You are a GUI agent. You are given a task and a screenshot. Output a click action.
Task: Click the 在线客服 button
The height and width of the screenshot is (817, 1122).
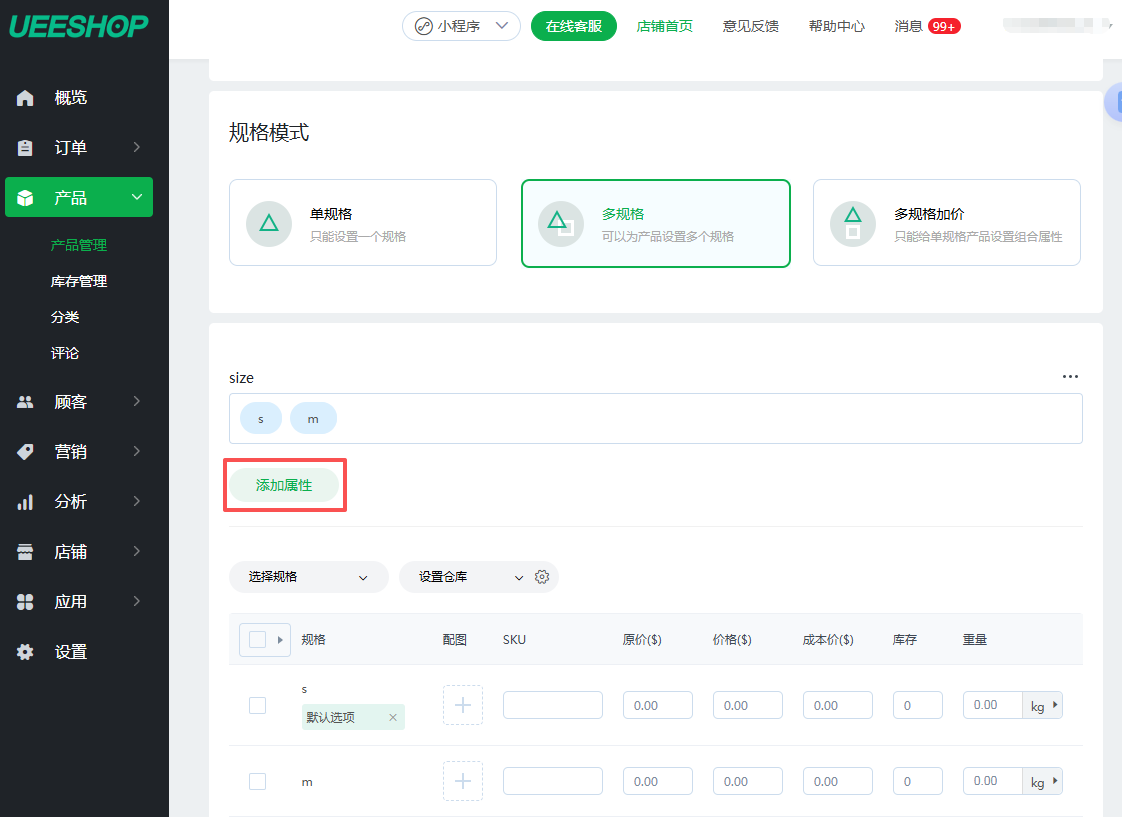click(x=573, y=26)
